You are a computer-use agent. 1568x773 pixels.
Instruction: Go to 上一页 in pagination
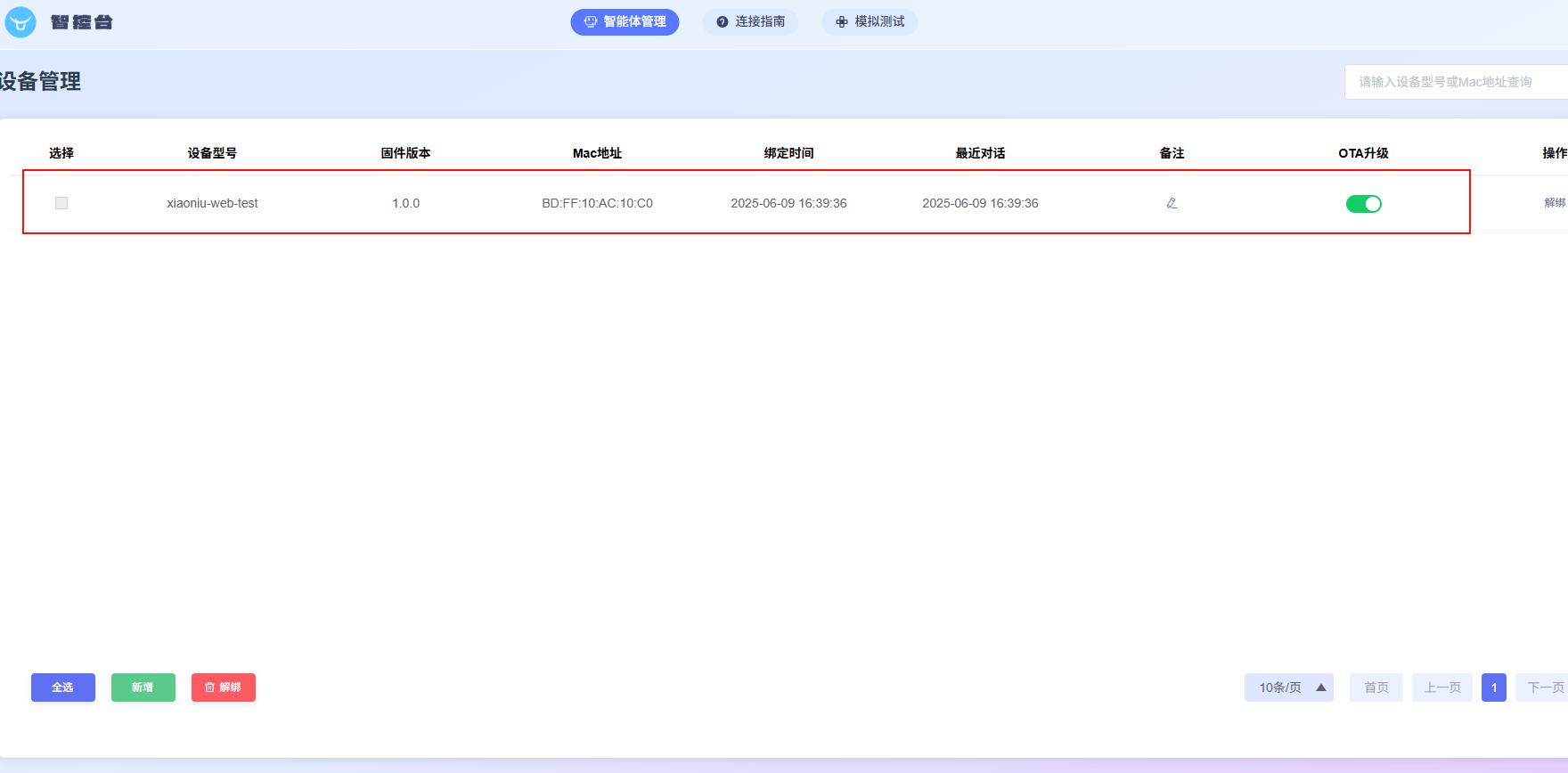click(x=1442, y=688)
